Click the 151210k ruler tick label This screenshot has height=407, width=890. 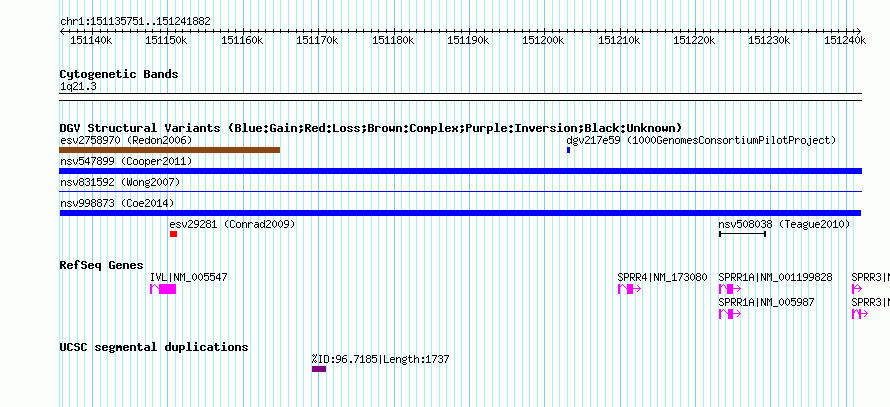click(619, 40)
